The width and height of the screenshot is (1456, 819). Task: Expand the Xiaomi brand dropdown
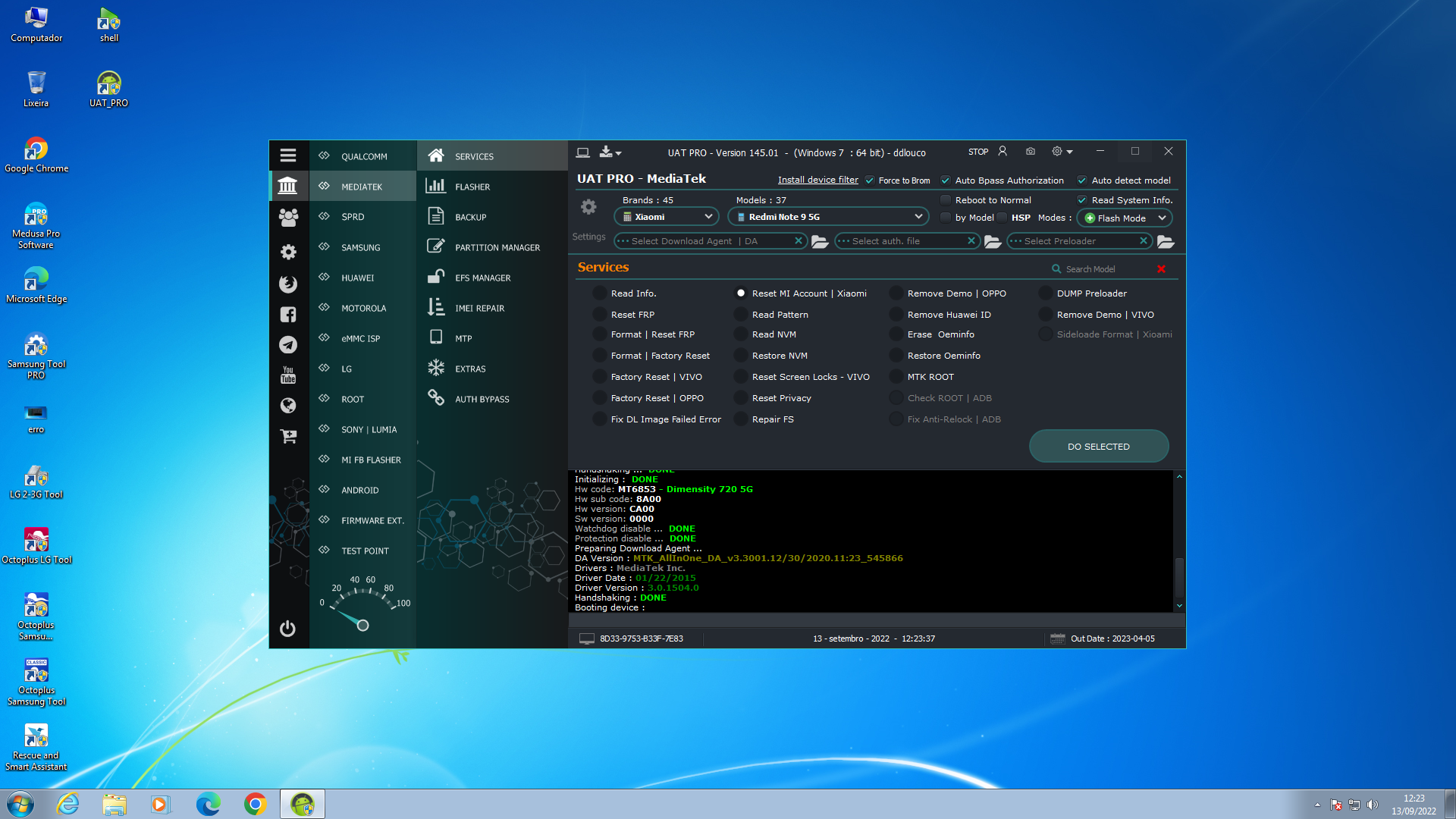coord(667,217)
